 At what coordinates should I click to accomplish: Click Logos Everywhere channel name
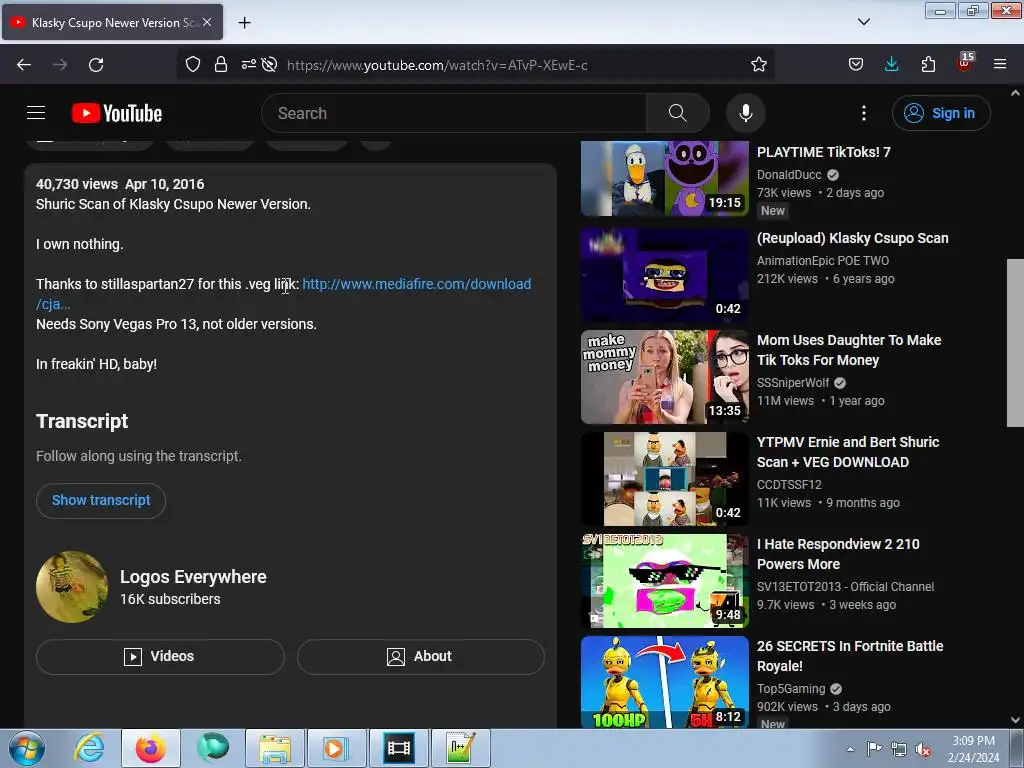(x=193, y=577)
